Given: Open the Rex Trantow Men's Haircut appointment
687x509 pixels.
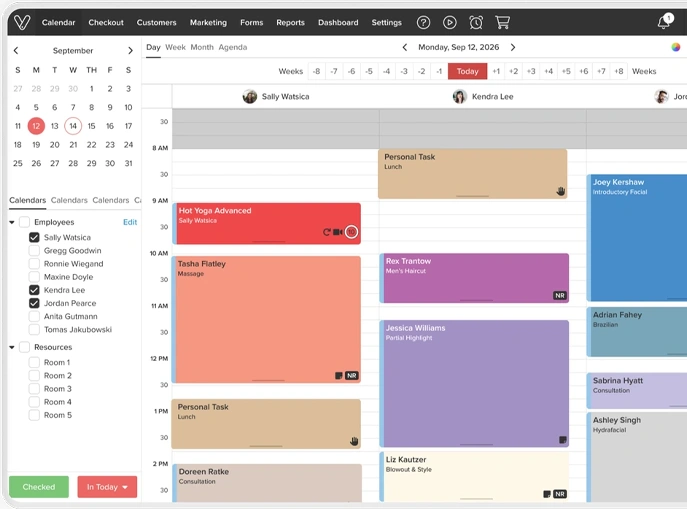Looking at the screenshot, I should point(474,278).
